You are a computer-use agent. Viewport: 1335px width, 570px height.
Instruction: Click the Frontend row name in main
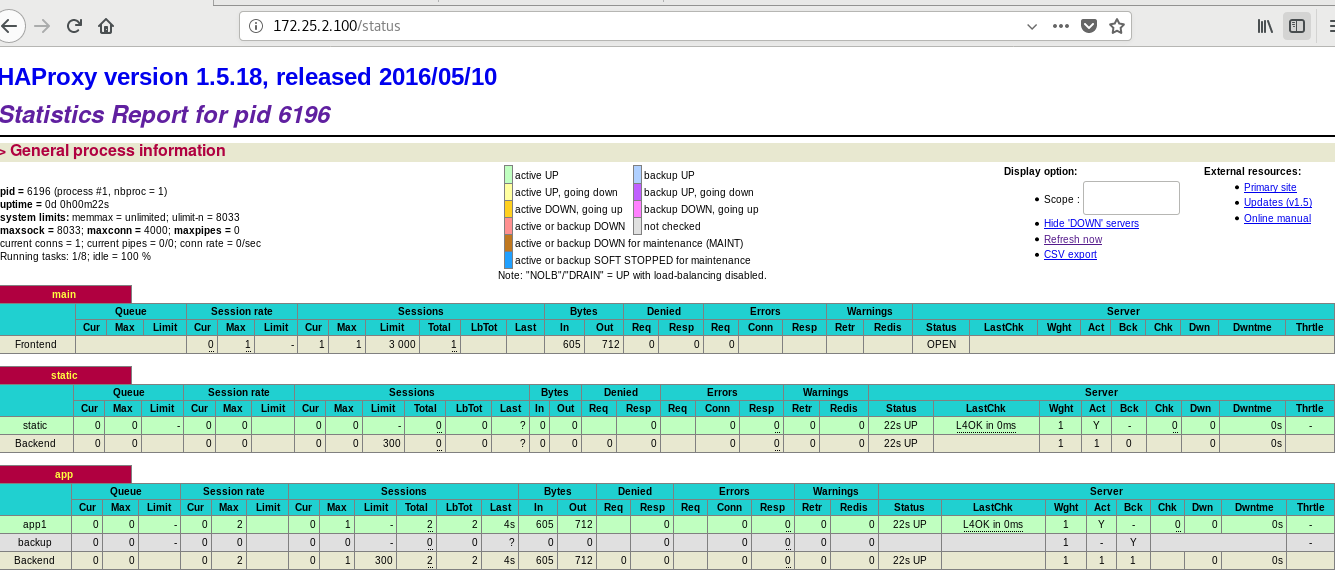coord(36,344)
